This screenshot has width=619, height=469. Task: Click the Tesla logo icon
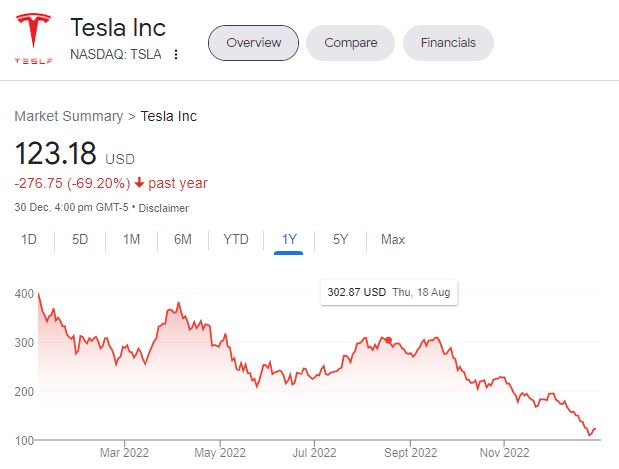click(x=32, y=40)
